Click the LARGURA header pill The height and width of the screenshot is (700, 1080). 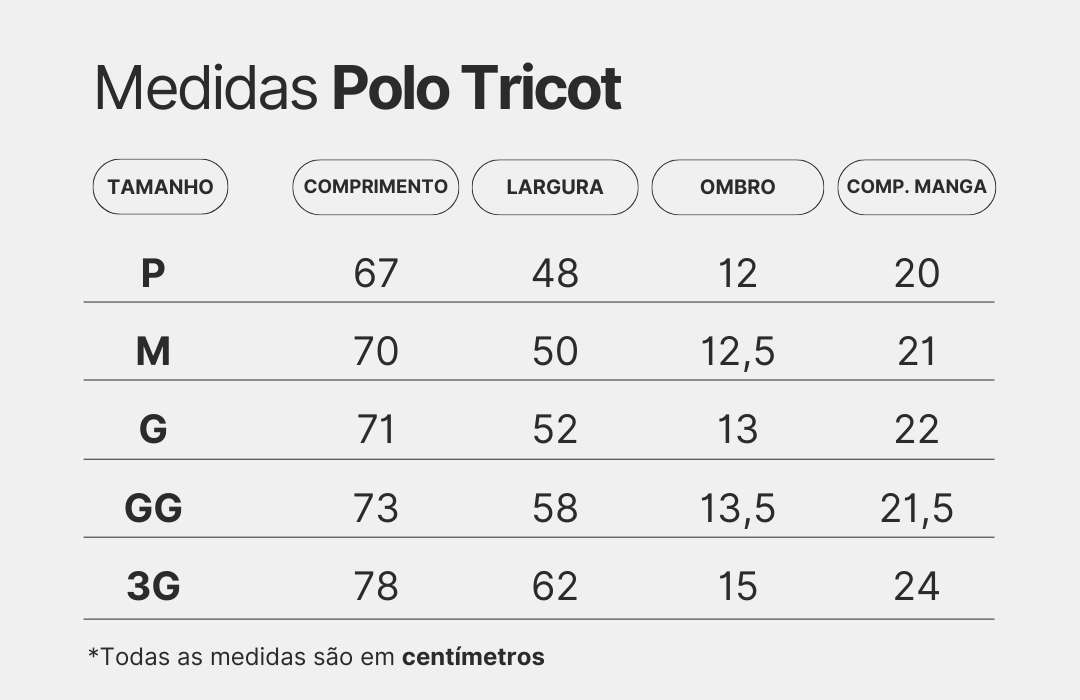(554, 187)
